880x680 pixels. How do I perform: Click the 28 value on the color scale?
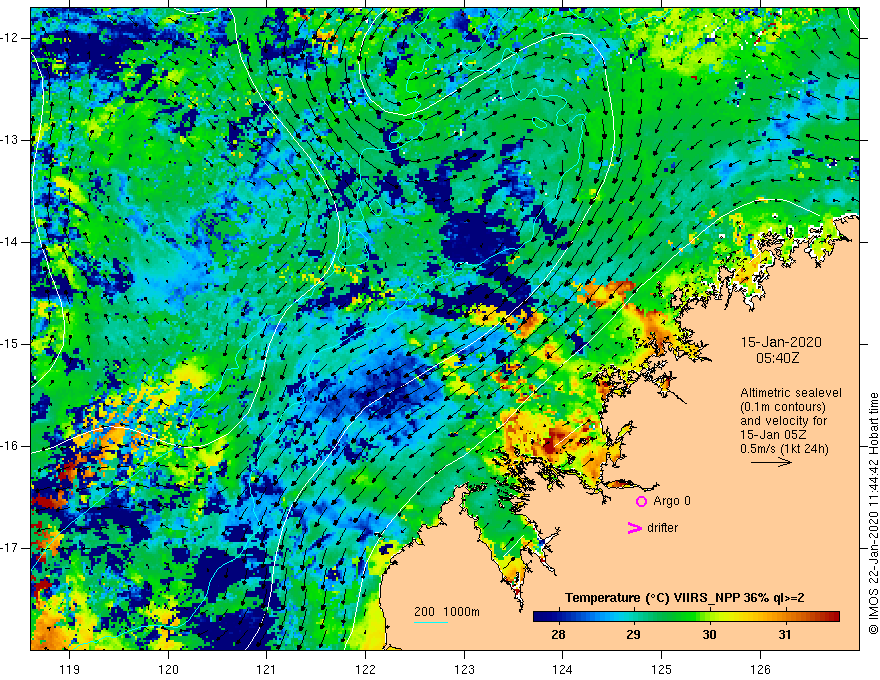point(558,635)
